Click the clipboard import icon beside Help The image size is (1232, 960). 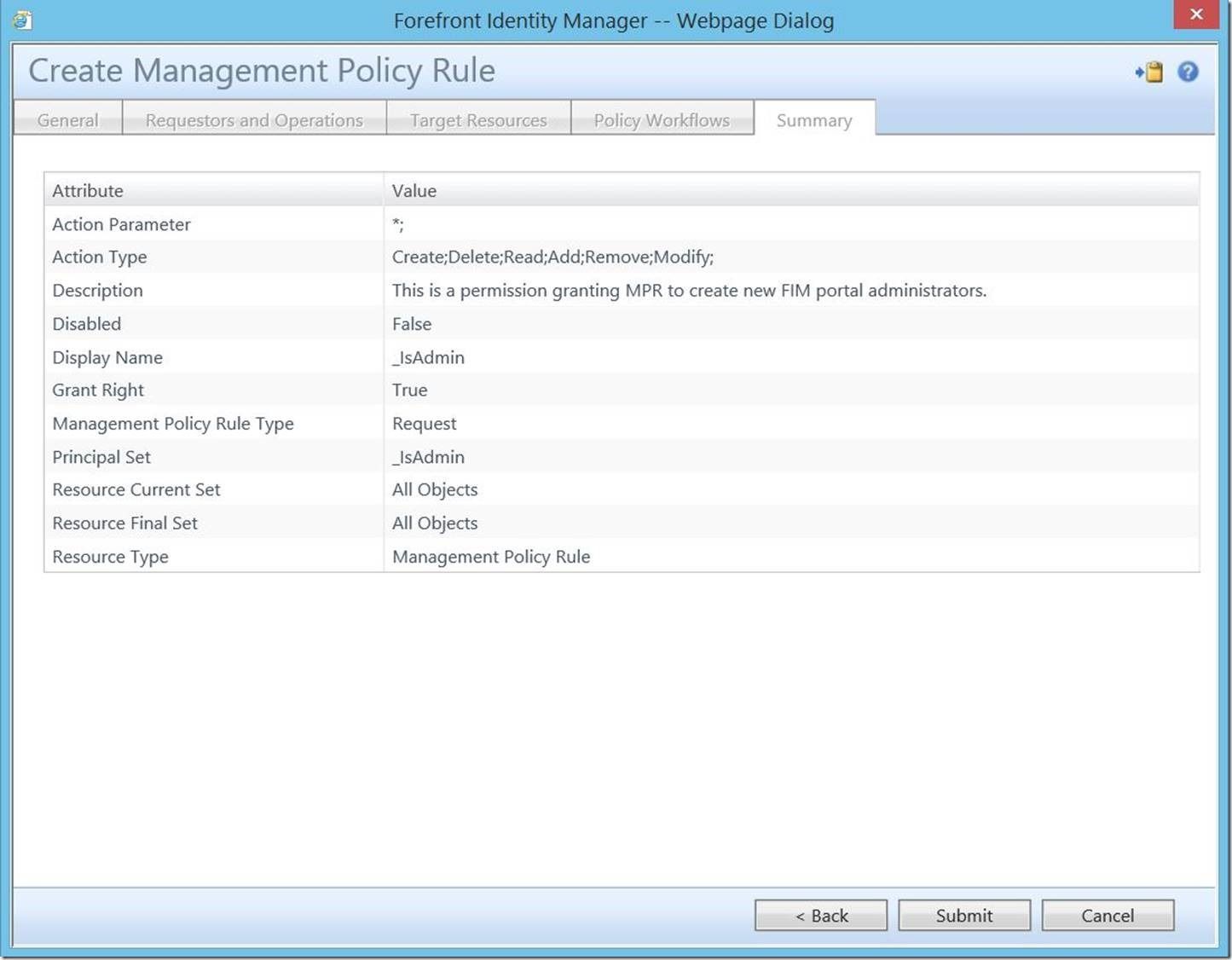[x=1149, y=72]
